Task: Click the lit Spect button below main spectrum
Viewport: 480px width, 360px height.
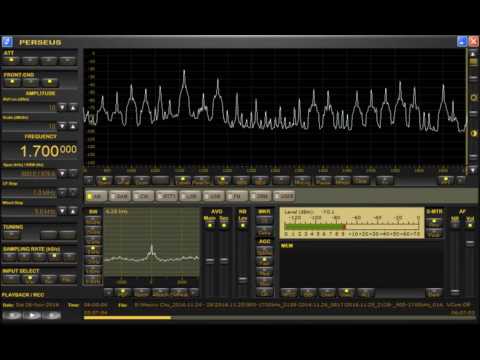Action: [104, 180]
